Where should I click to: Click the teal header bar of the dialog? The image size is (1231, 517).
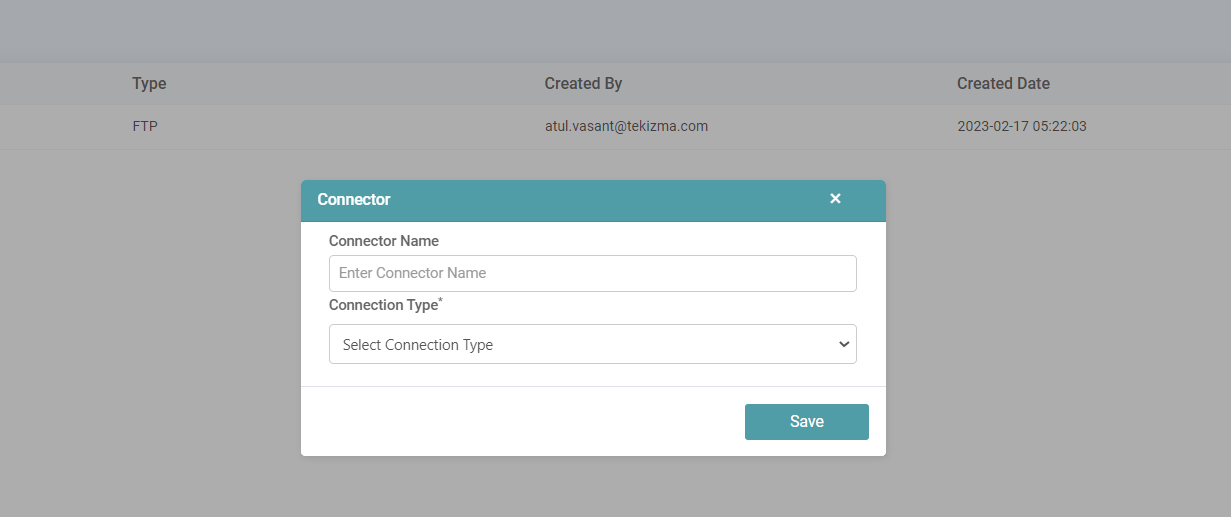tap(600, 200)
